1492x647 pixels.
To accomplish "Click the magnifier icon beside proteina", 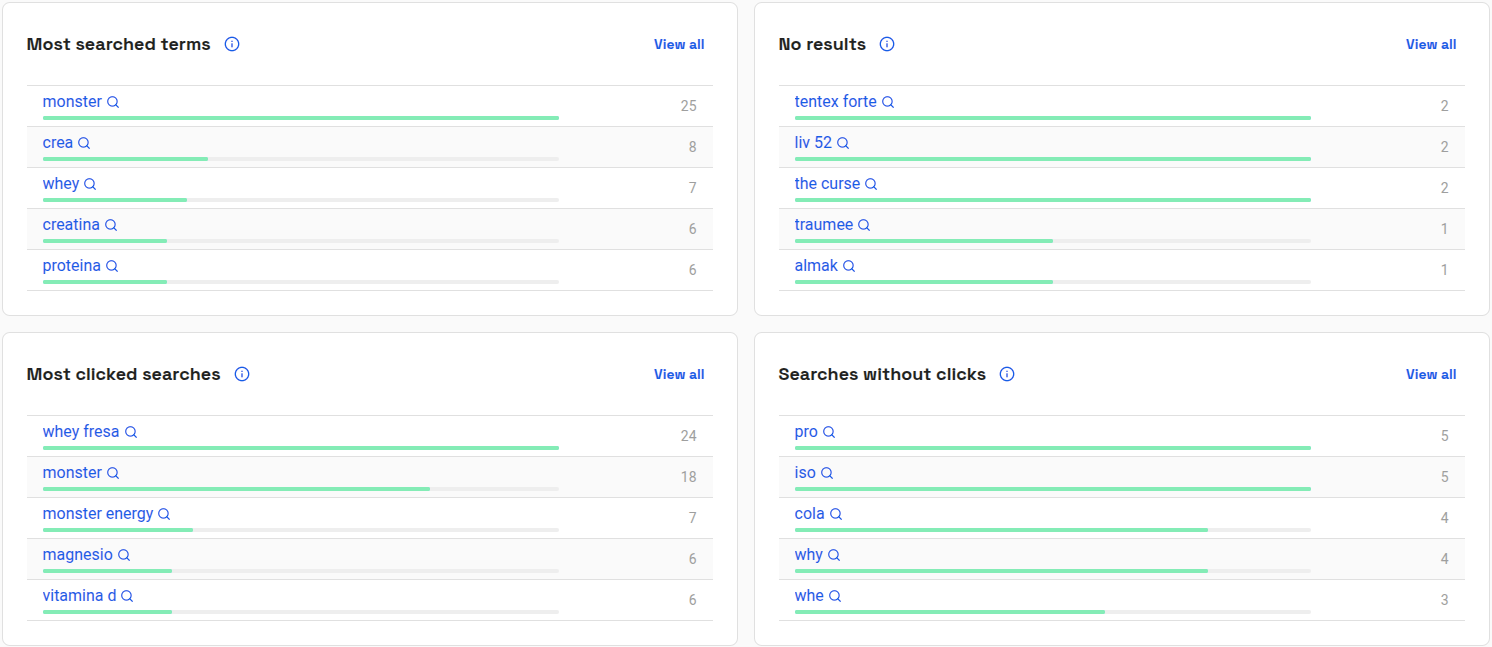I will 112,266.
